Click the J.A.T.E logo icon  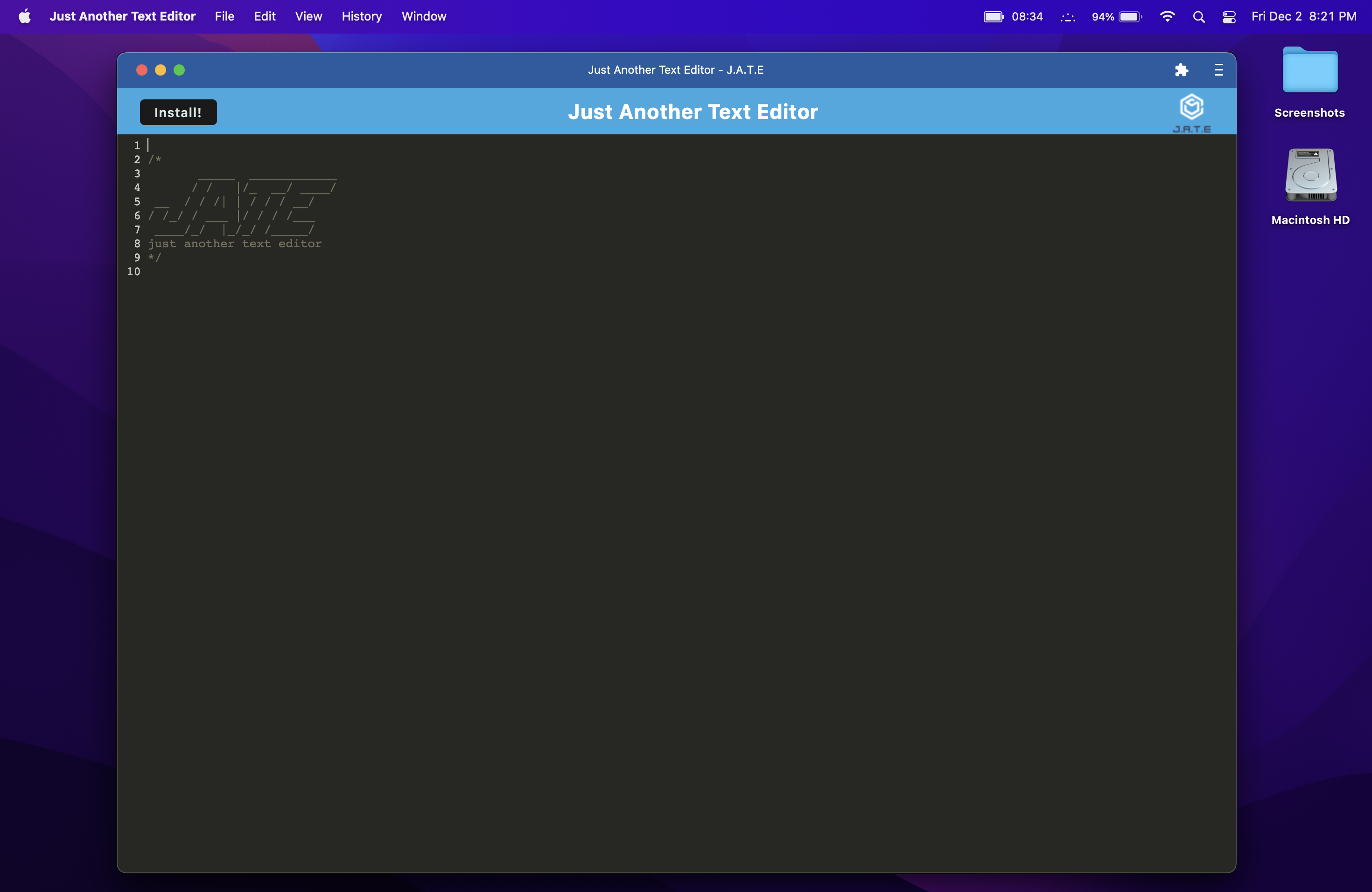coord(1191,113)
